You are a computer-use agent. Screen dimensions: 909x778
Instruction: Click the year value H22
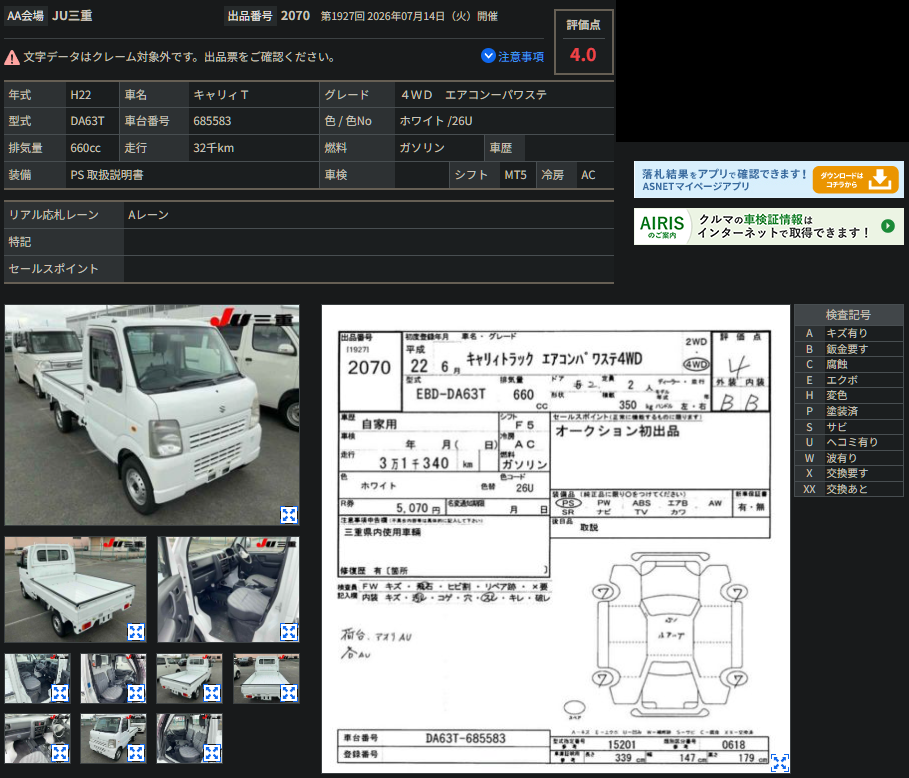(81, 94)
